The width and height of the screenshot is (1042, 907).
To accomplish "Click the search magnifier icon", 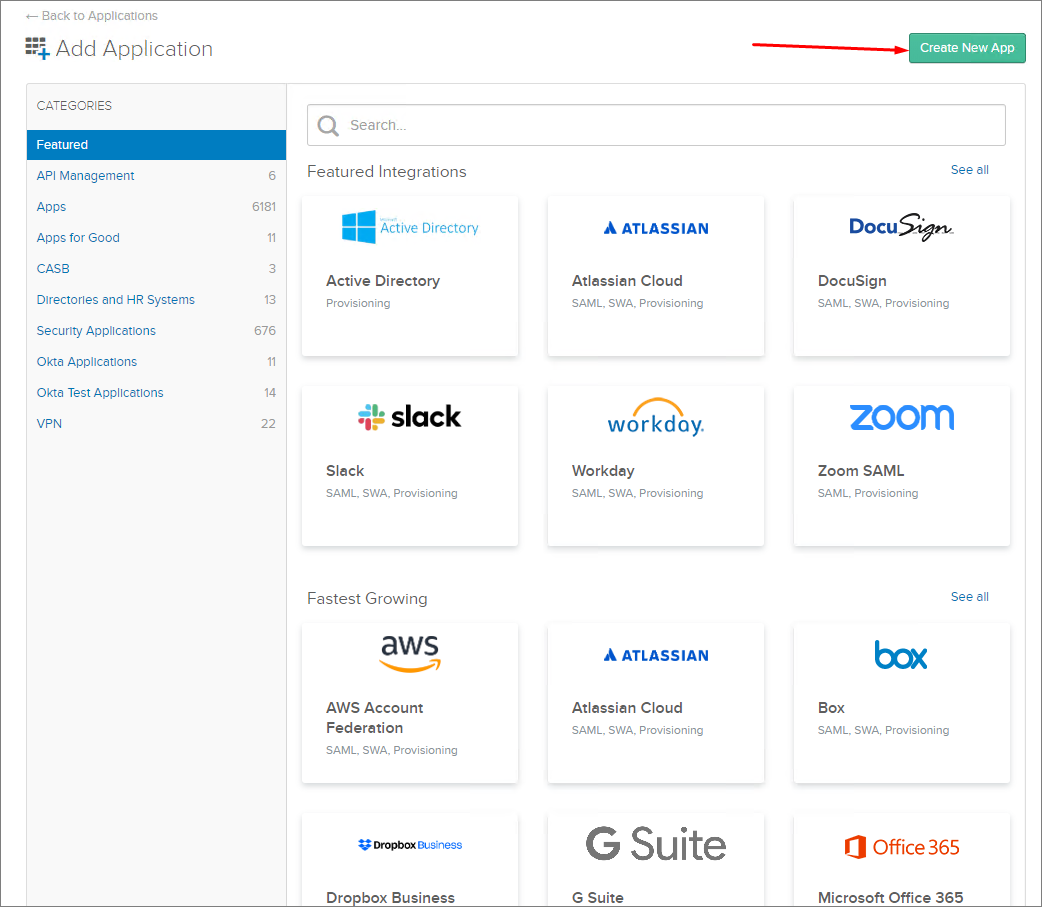I will pos(328,125).
